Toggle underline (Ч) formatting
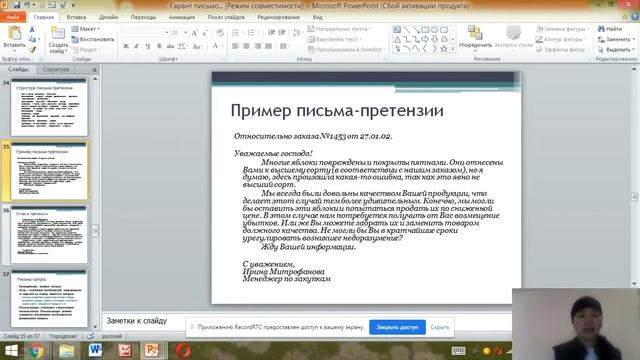 [148, 46]
